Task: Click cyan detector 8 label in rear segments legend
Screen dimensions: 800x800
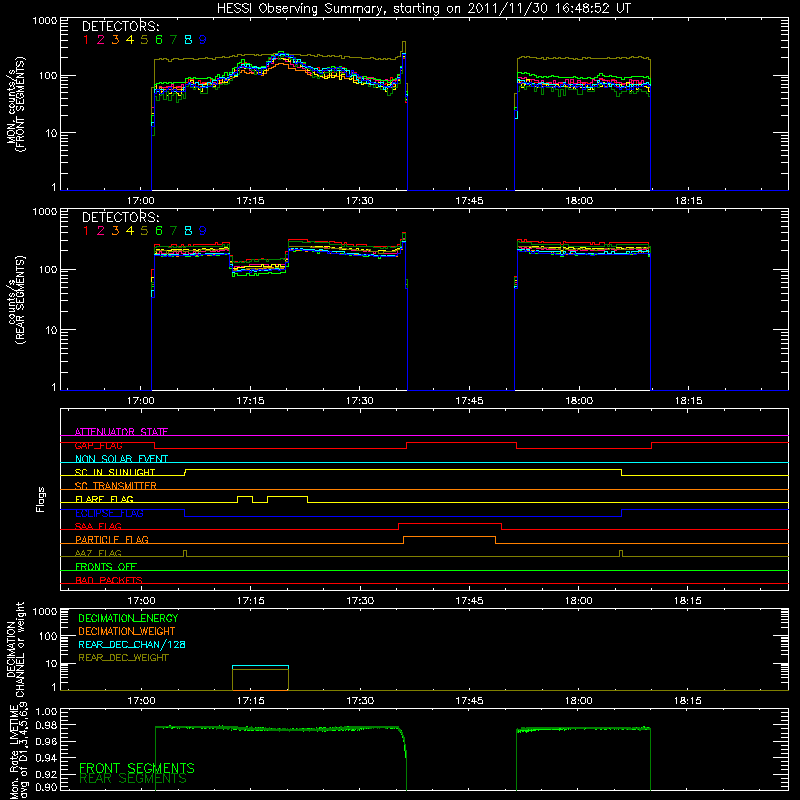Action: coord(188,231)
